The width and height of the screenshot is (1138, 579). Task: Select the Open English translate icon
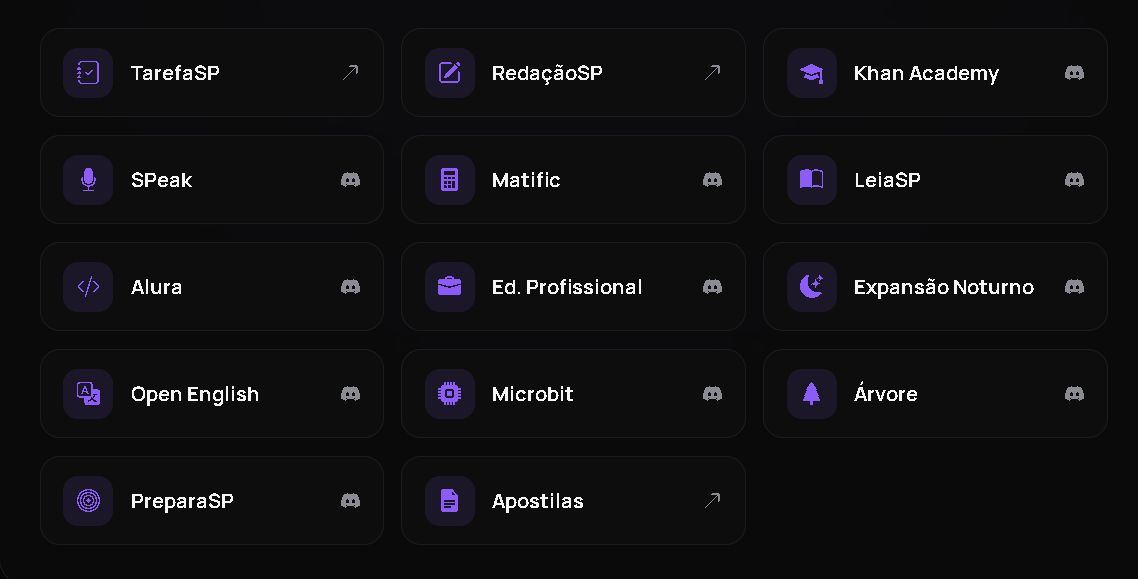coord(88,394)
